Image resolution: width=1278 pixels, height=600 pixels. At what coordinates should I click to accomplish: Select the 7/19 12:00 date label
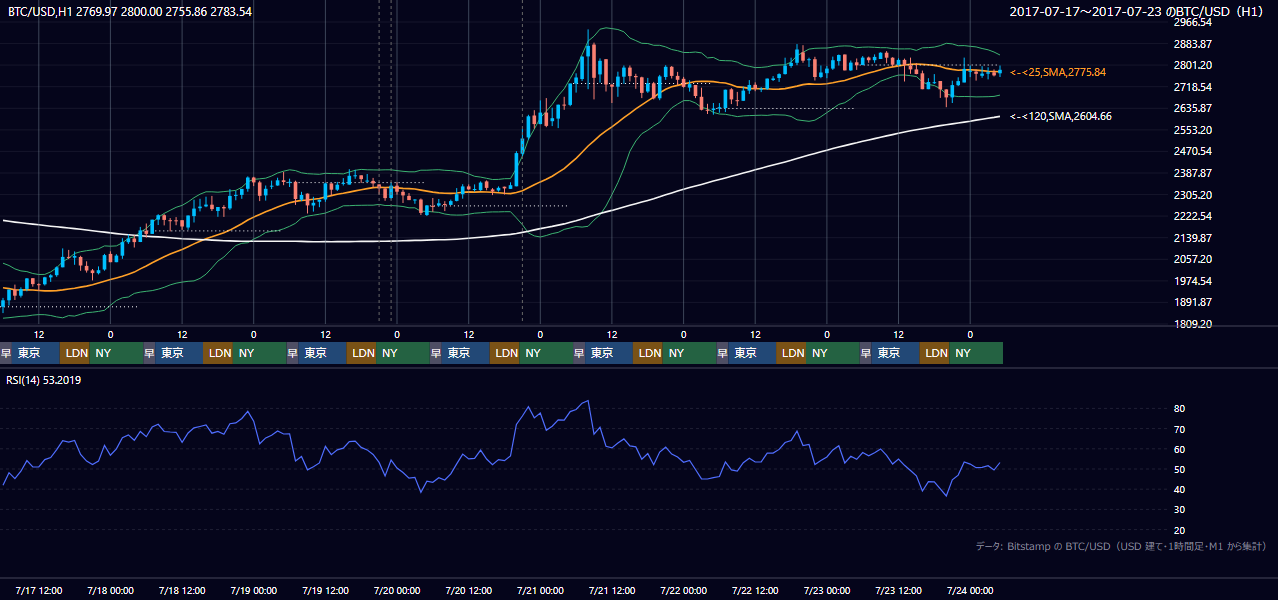coord(325,590)
